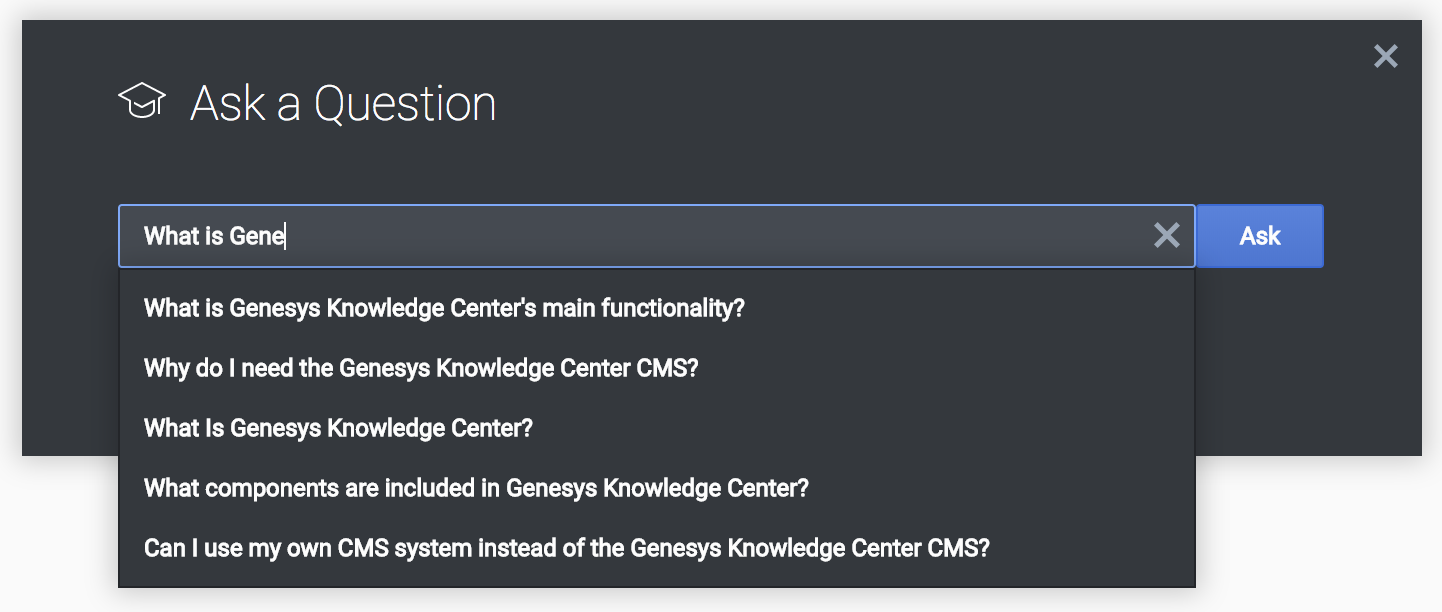This screenshot has height=612, width=1442.
Task: Open the suggestion about included components
Action: click(x=476, y=488)
